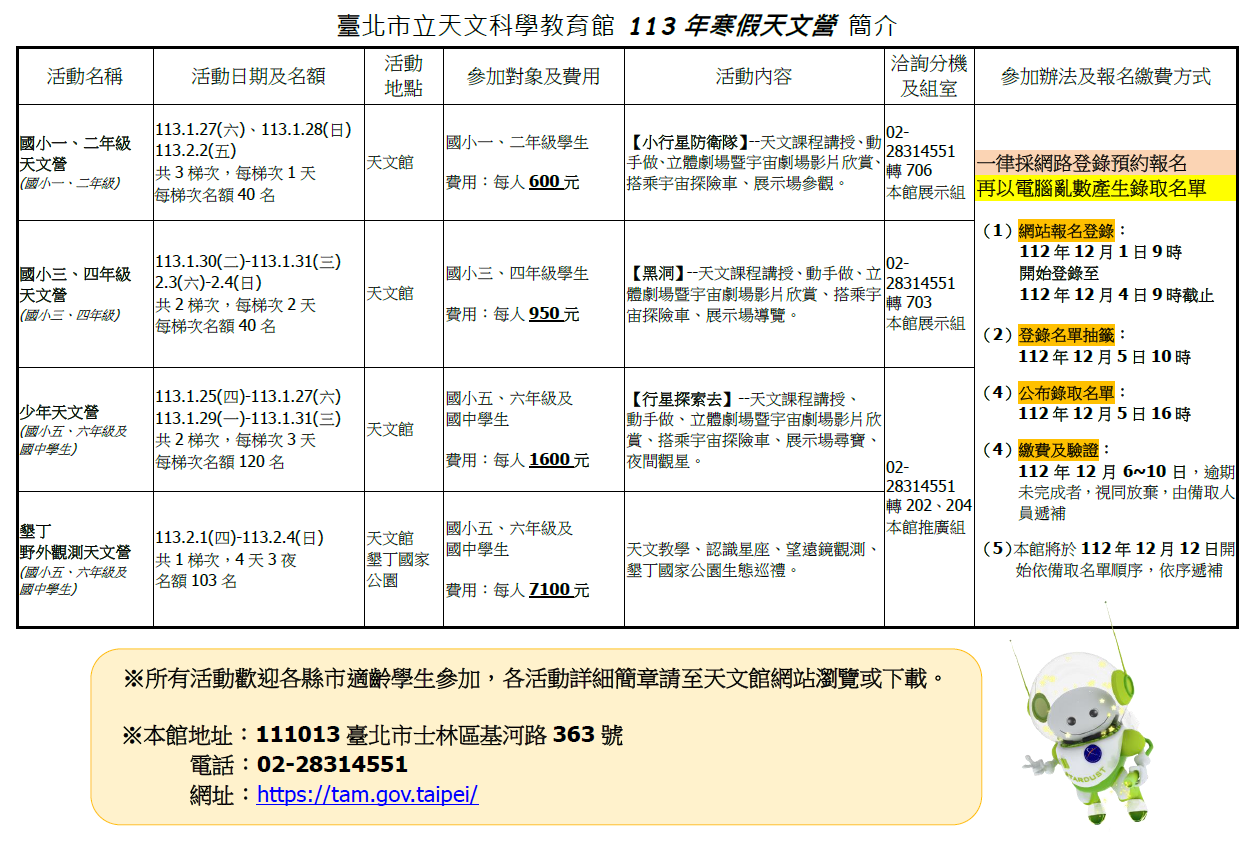Click the peach highlighted 一律採網路登錄預約報名 line
This screenshot has height=847, width=1252.
click(1083, 163)
